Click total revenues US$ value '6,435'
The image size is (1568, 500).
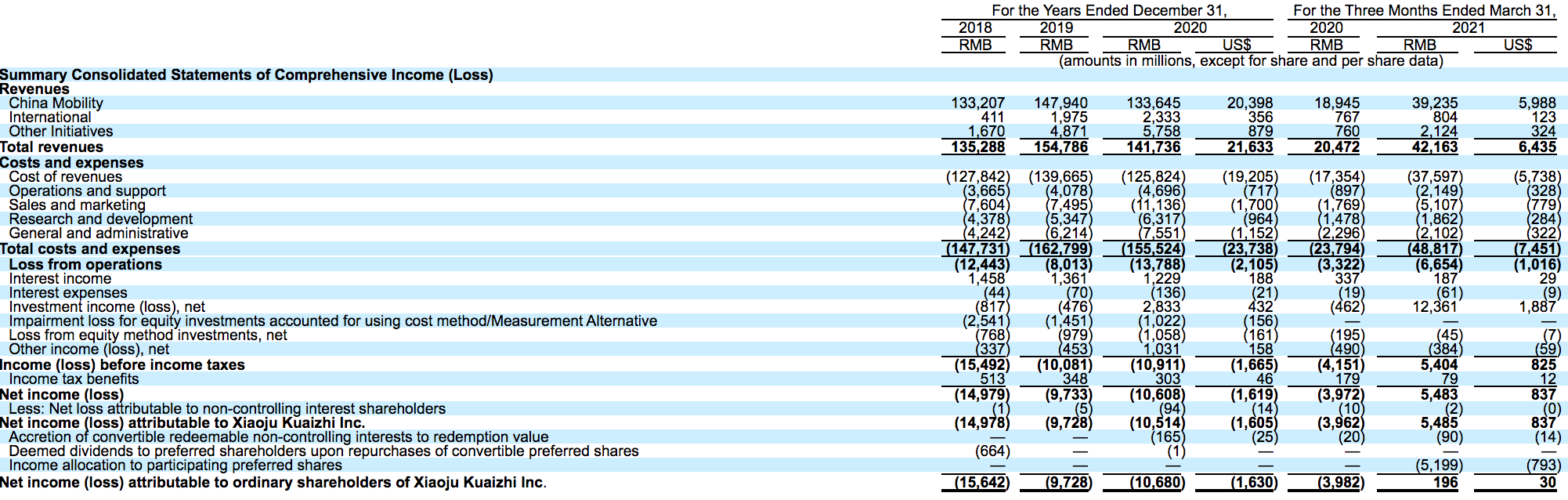[x=1537, y=147]
